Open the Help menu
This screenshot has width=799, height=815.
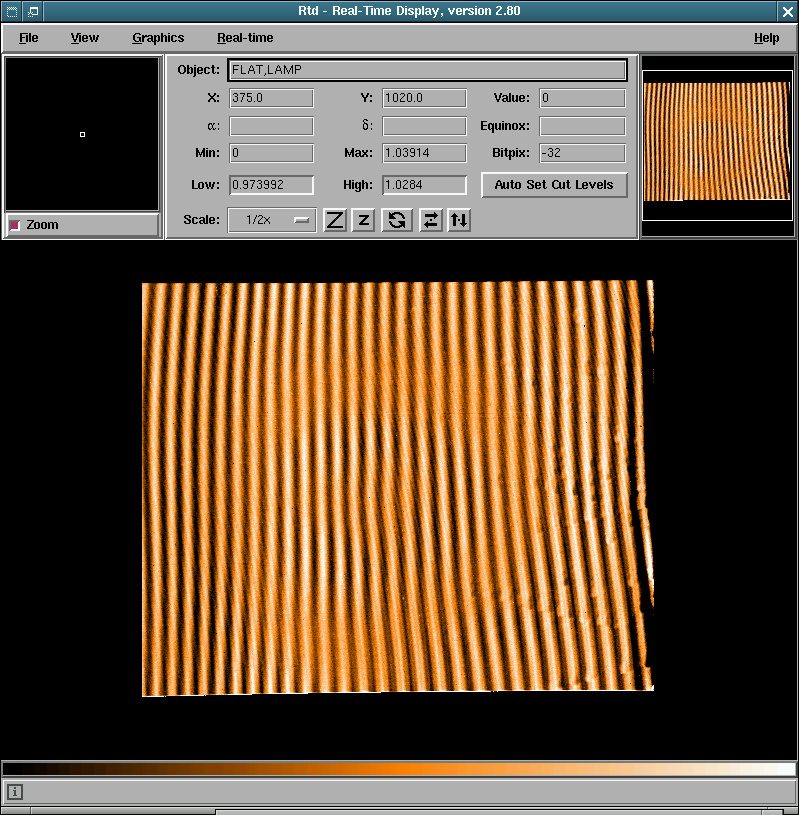(766, 38)
